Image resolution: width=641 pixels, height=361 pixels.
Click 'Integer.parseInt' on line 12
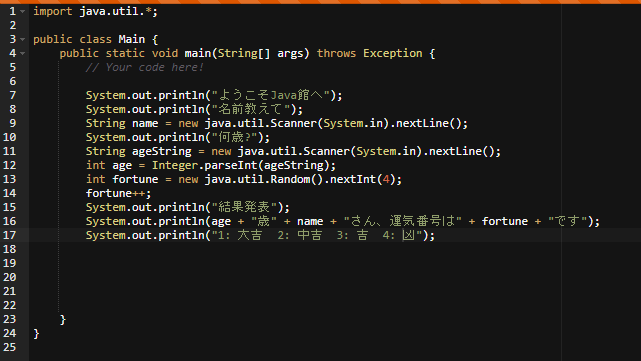[204, 165]
